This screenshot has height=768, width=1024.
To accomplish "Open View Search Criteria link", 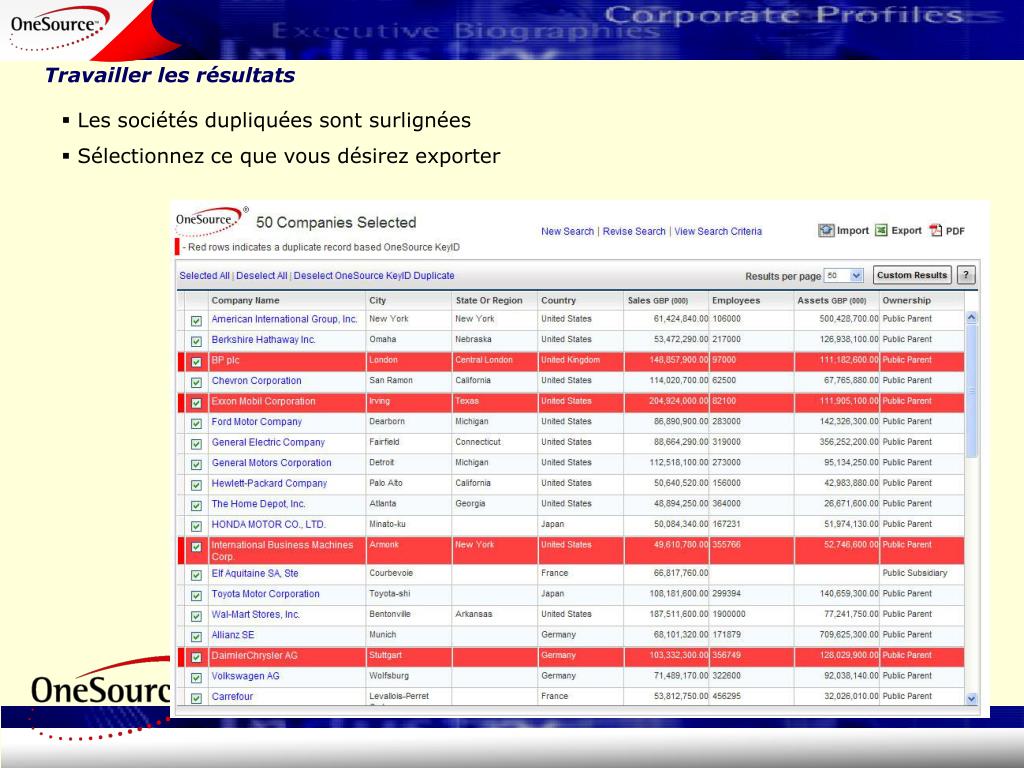I will coord(718,231).
